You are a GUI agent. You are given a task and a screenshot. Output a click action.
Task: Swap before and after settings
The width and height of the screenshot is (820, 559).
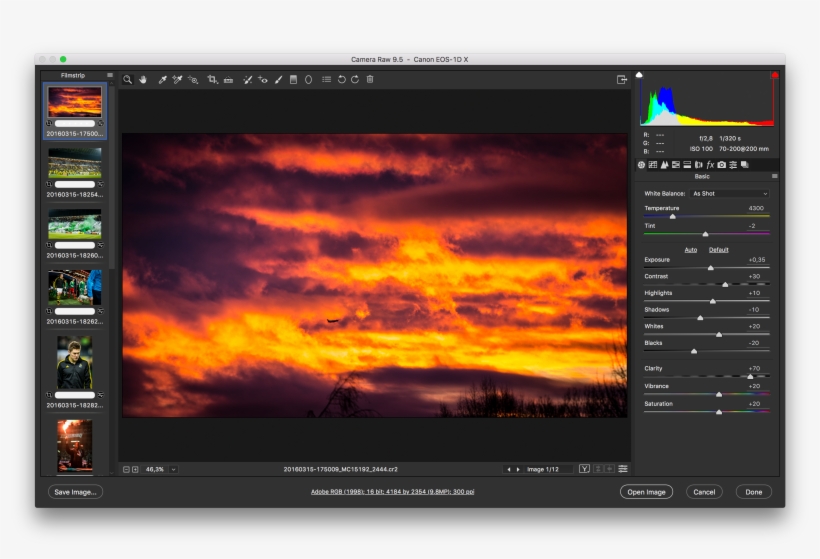click(598, 469)
